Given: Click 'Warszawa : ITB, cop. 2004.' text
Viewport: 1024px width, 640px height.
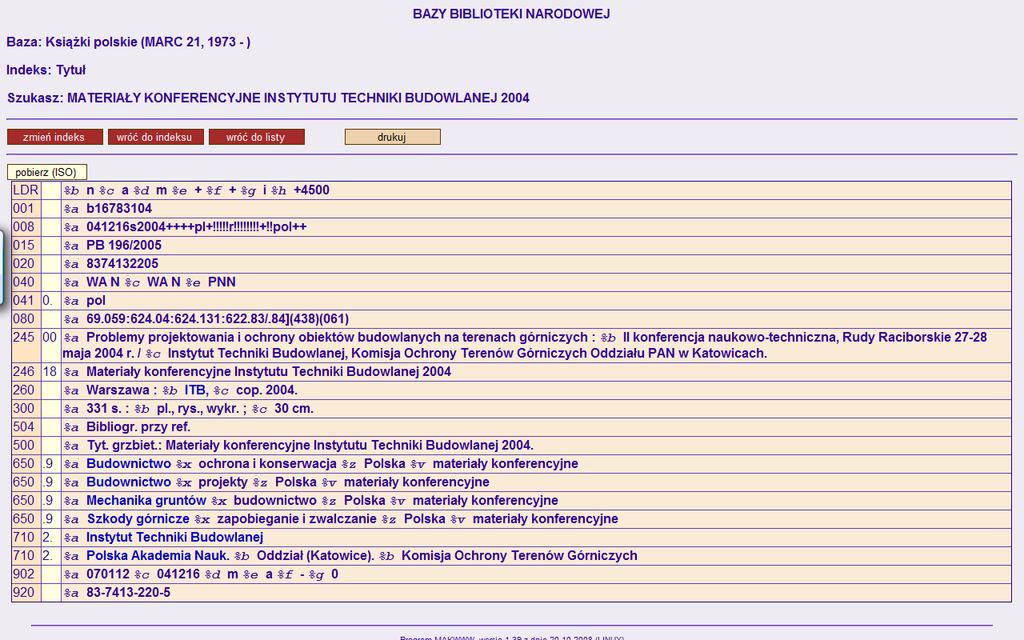Looking at the screenshot, I should [191, 390].
